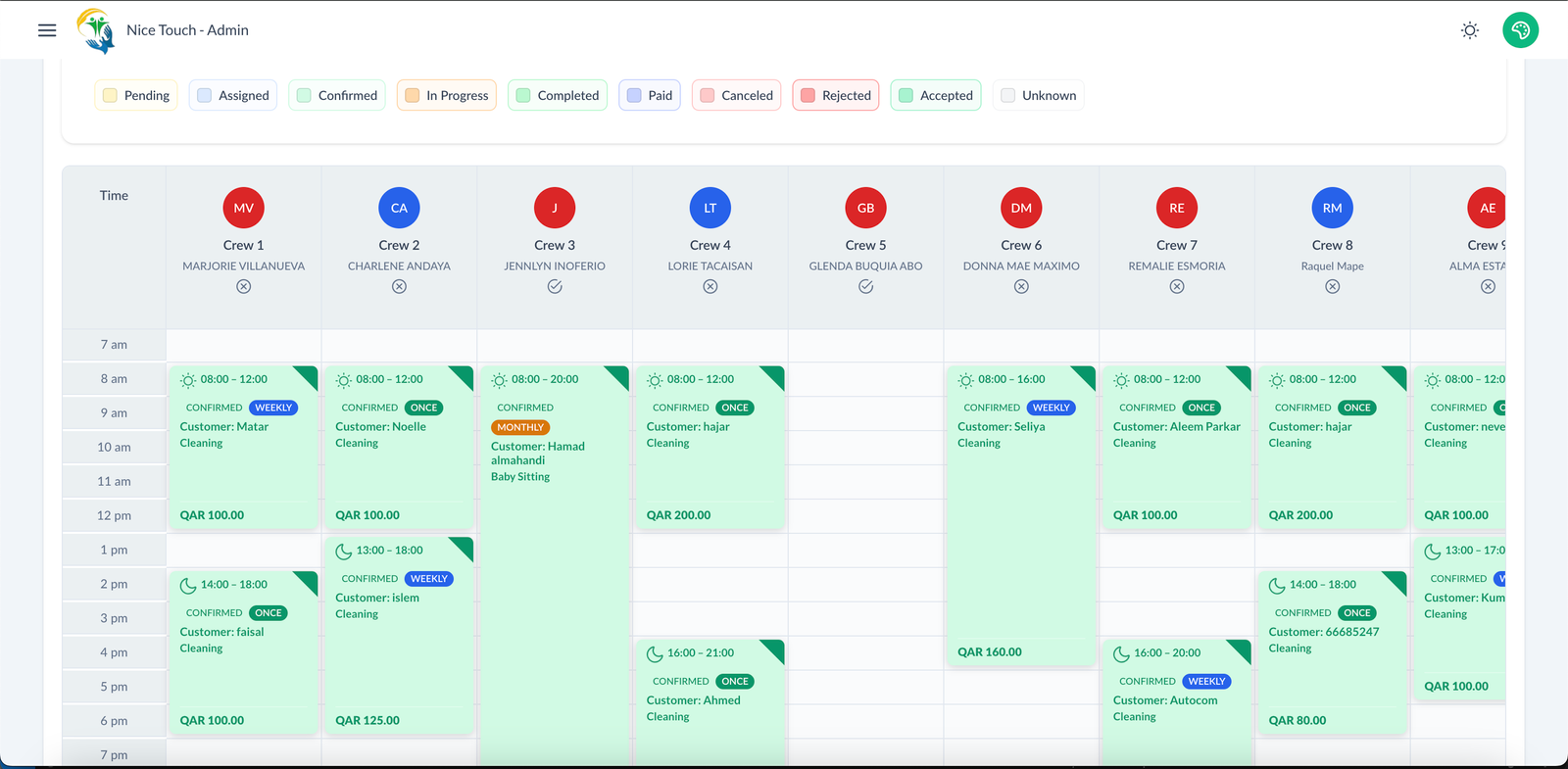Click WEEKLY badge on Seliya booking

1051,408
